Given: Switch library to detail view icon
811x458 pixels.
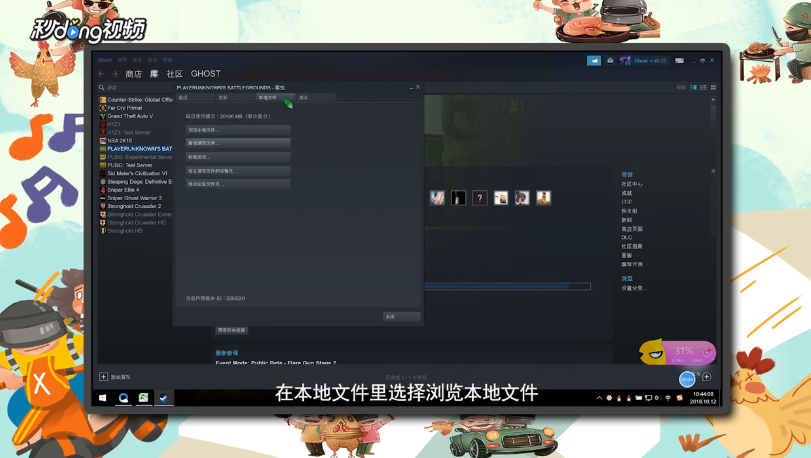Looking at the screenshot, I should [694, 87].
